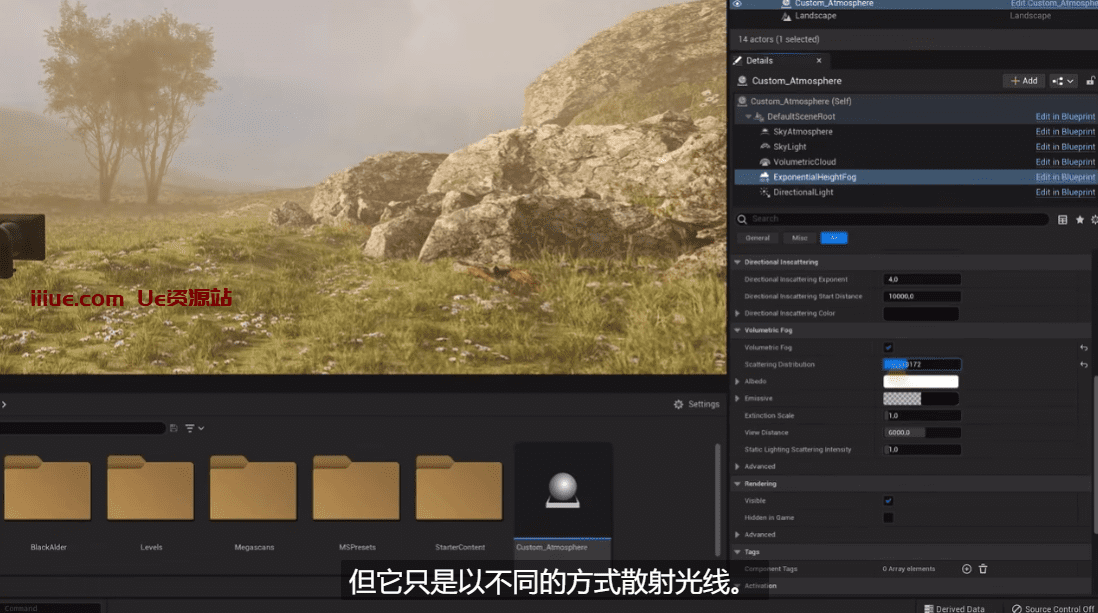Click the lock icon in Details panel
The image size is (1098, 613).
point(1091,81)
